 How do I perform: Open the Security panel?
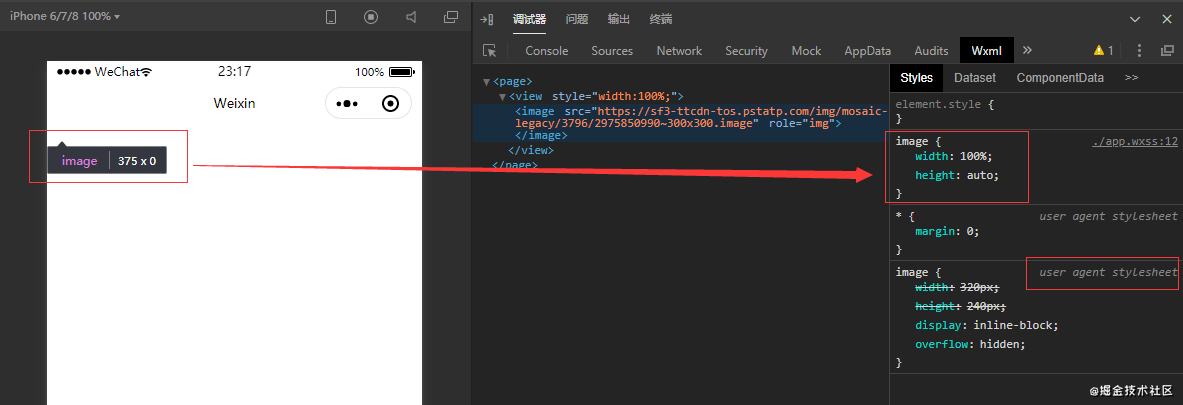pos(746,51)
